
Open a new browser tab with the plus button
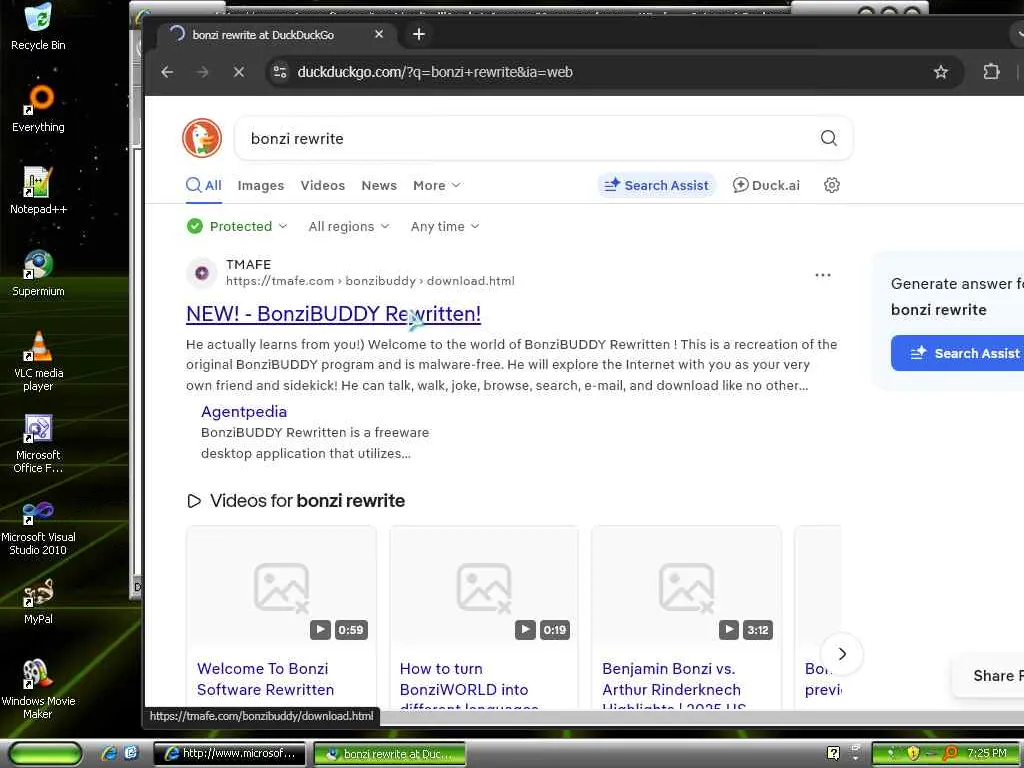(x=419, y=34)
